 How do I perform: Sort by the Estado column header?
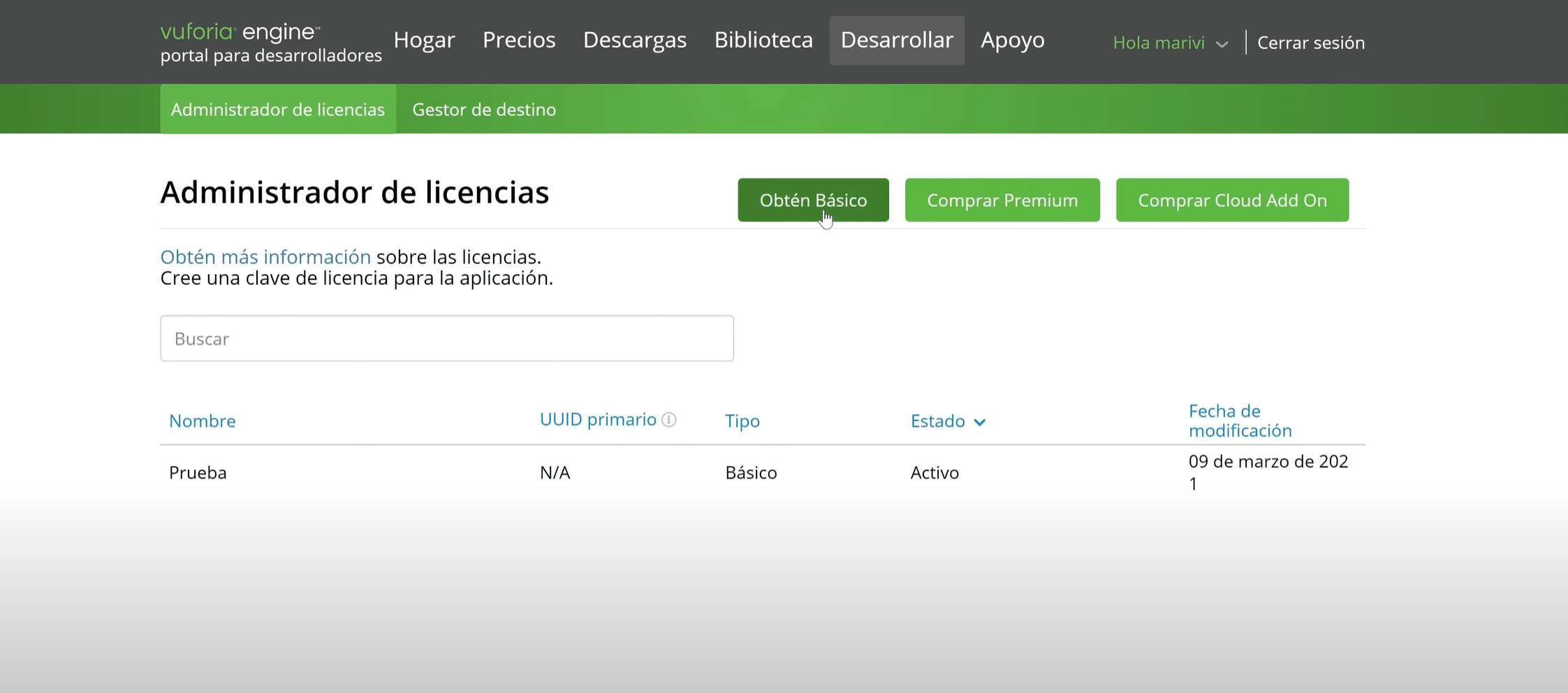[948, 421]
